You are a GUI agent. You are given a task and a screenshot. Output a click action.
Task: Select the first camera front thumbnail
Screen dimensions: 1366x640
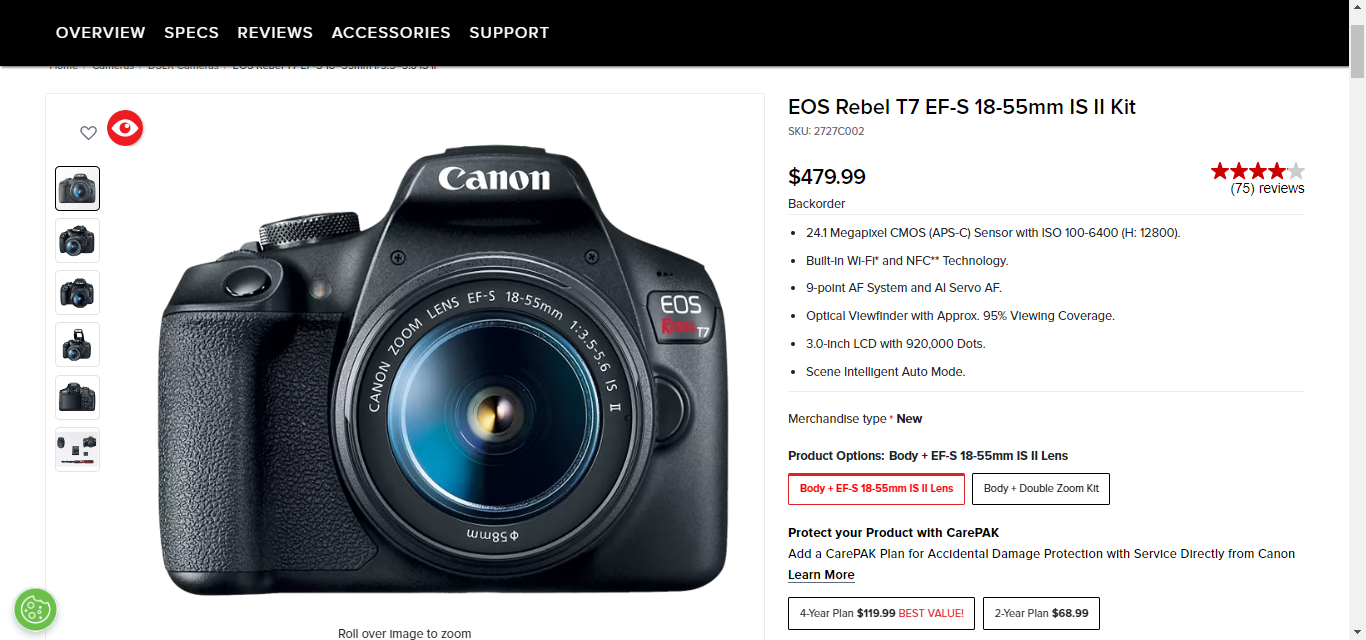click(77, 188)
